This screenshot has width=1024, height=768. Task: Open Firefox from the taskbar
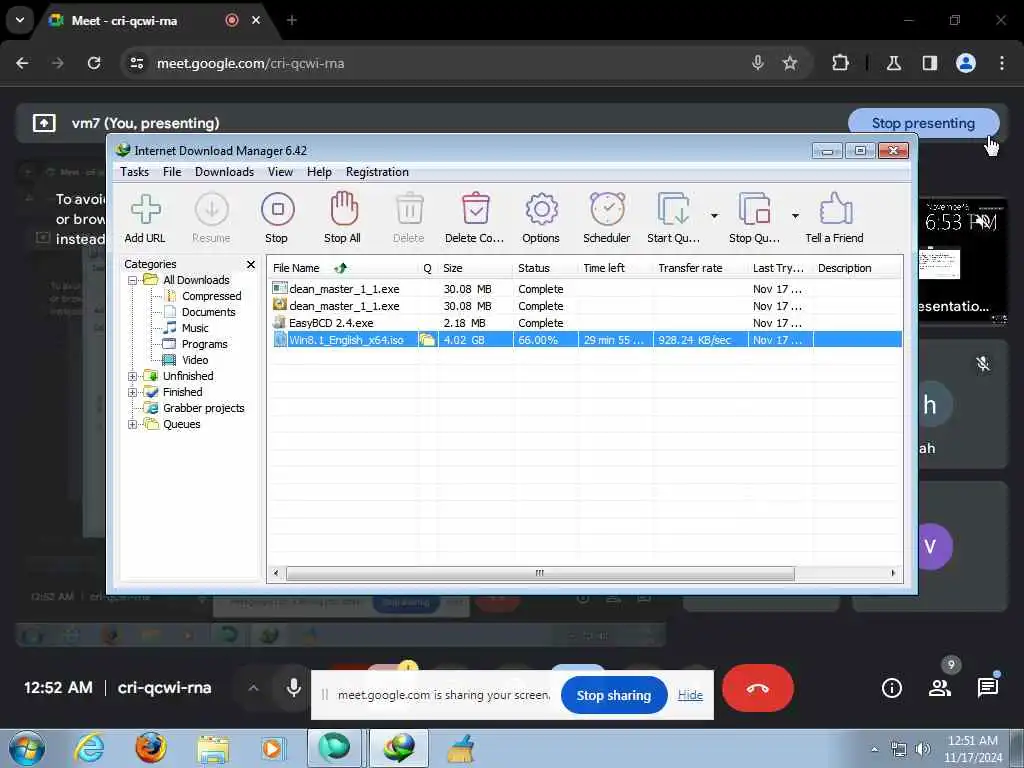(151, 748)
